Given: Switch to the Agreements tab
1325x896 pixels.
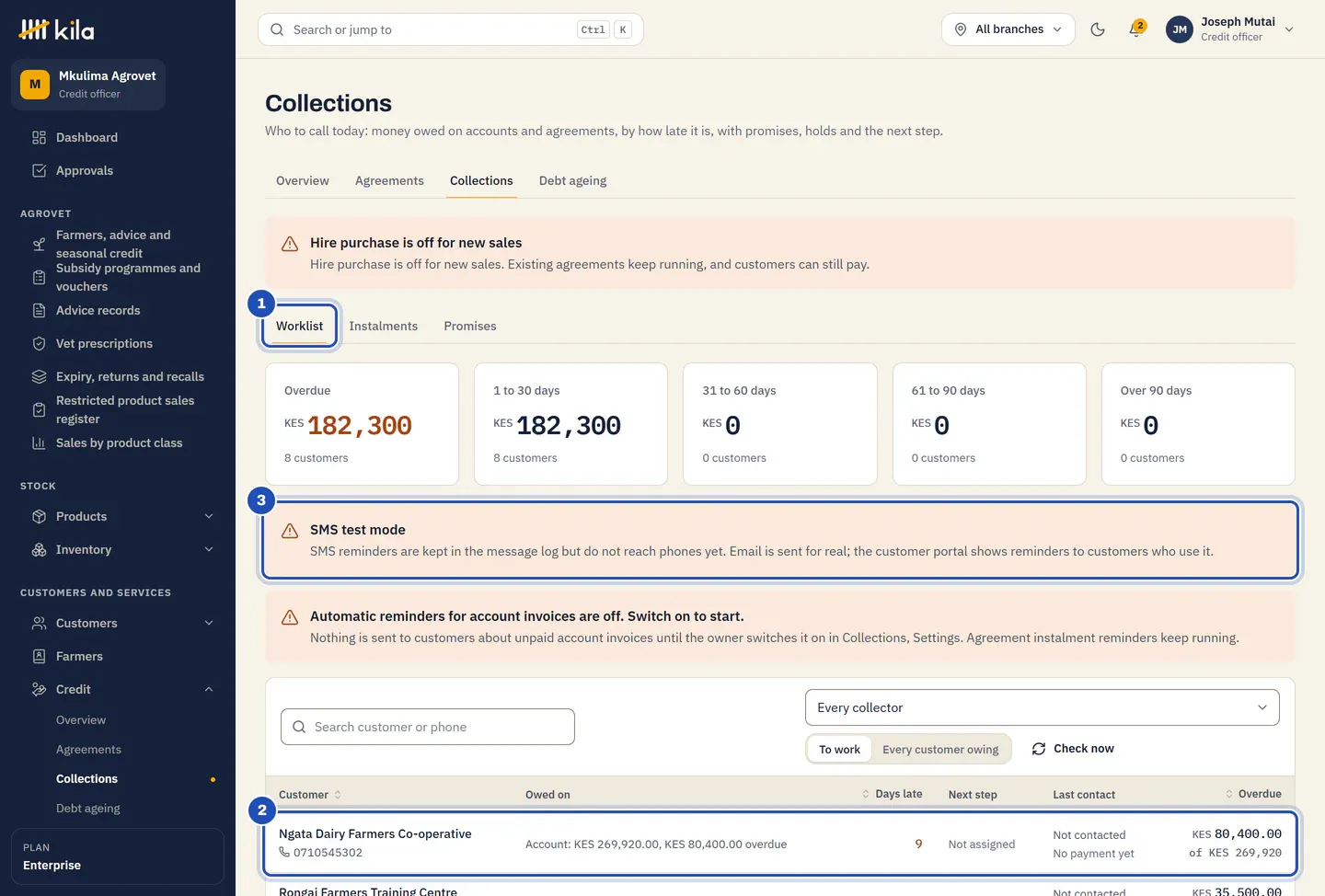Looking at the screenshot, I should click(389, 181).
